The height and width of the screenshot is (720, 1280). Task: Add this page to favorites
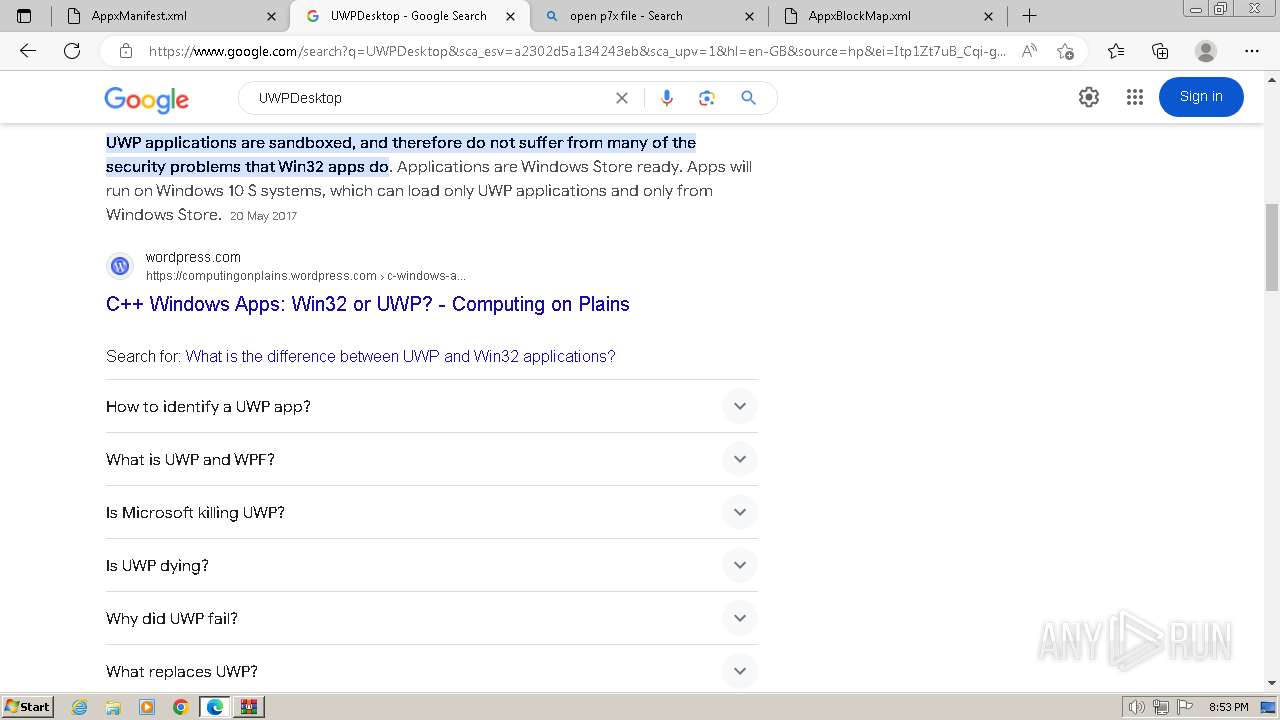click(x=1065, y=51)
